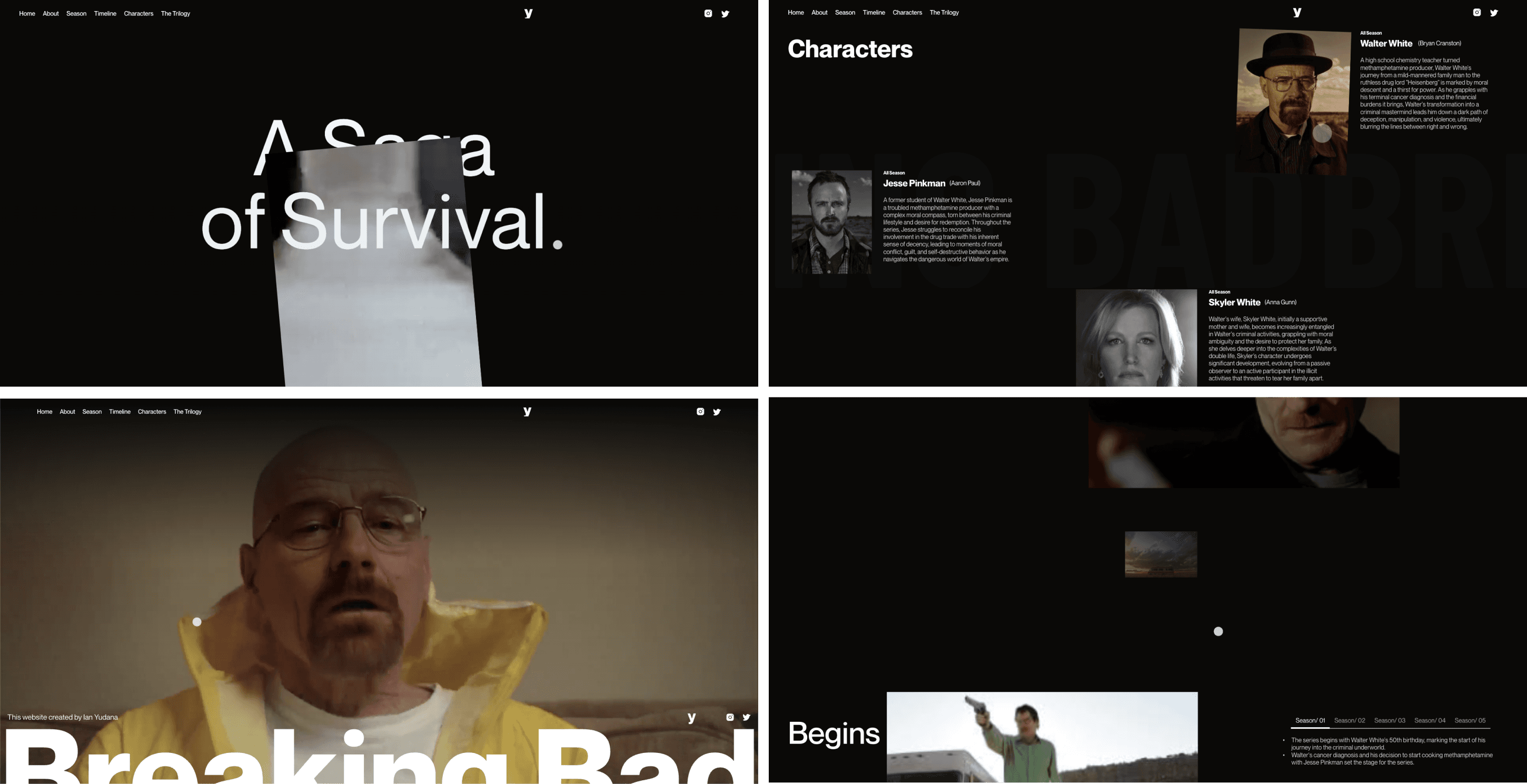This screenshot has width=1527, height=784.
Task: Open About in the Breaking Bad page navigation
Action: (67, 412)
